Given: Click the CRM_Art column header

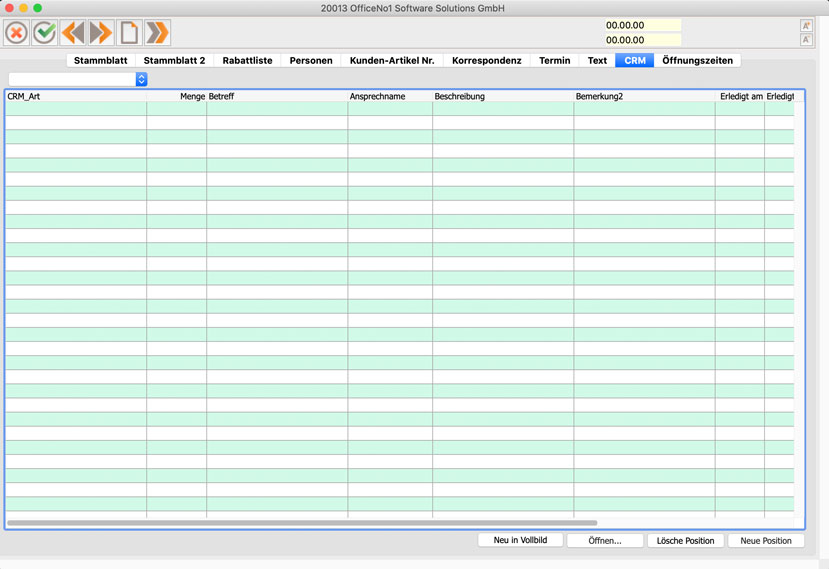Looking at the screenshot, I should coord(76,96).
